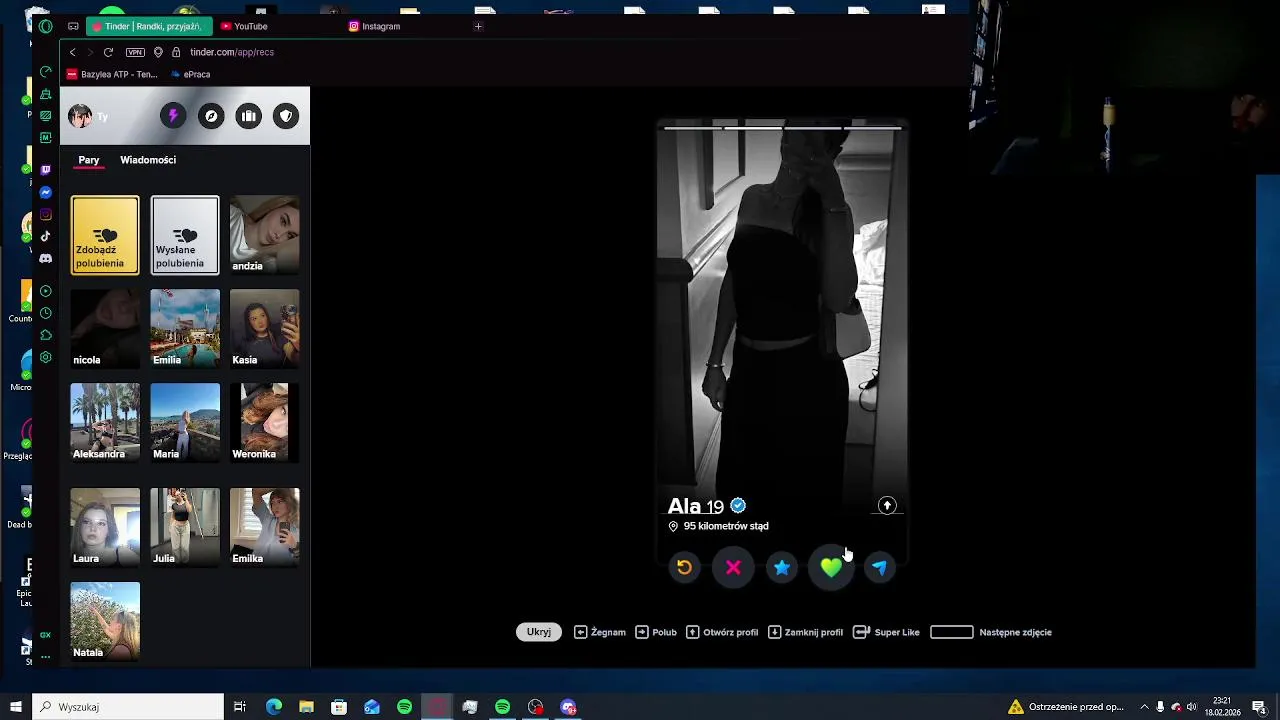Click the Wyszukaj taskbar search box
The image size is (1280, 720).
pyautogui.click(x=128, y=707)
